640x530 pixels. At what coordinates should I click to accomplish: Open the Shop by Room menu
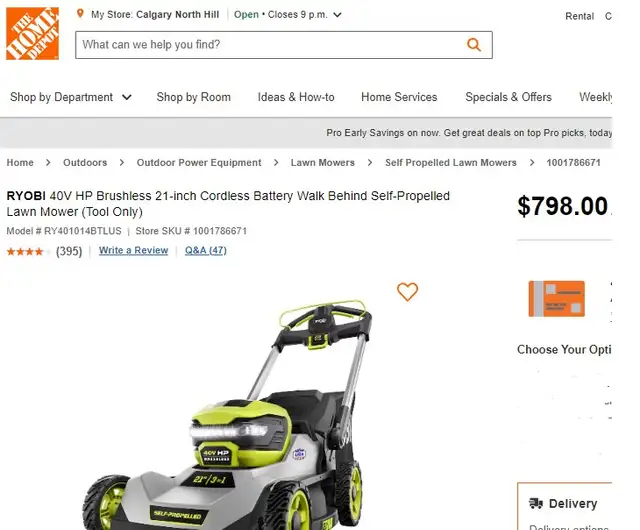click(x=193, y=97)
